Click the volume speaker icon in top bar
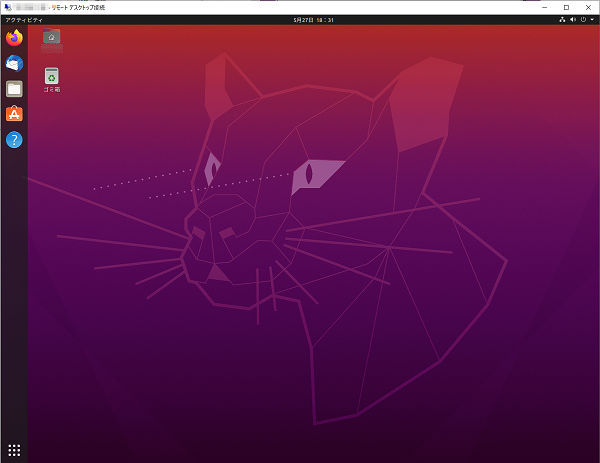The image size is (600, 463). pyautogui.click(x=572, y=20)
